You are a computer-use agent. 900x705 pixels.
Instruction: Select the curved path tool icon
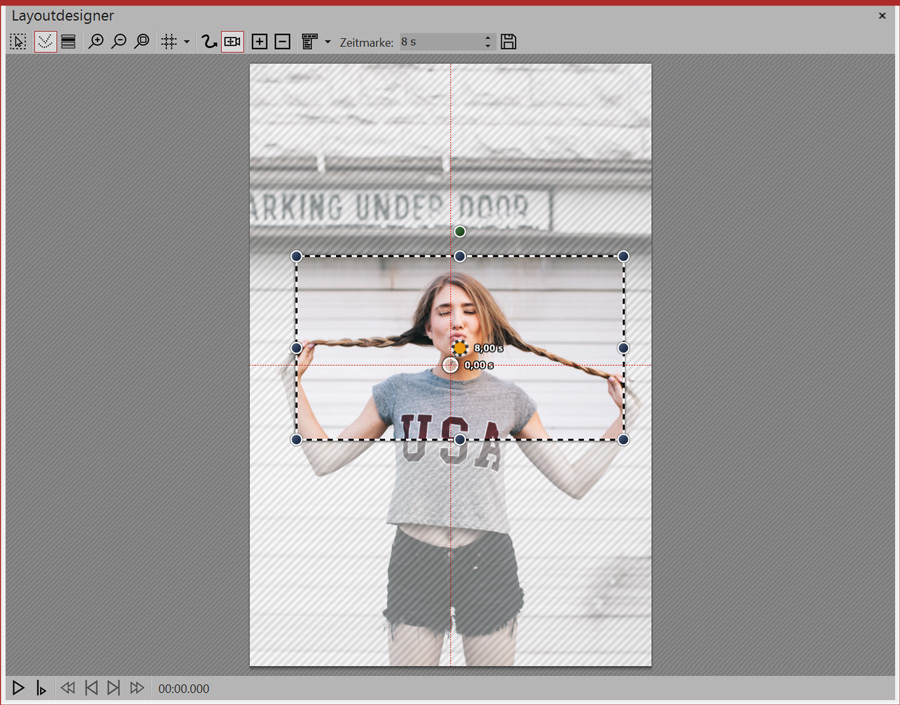pos(209,42)
